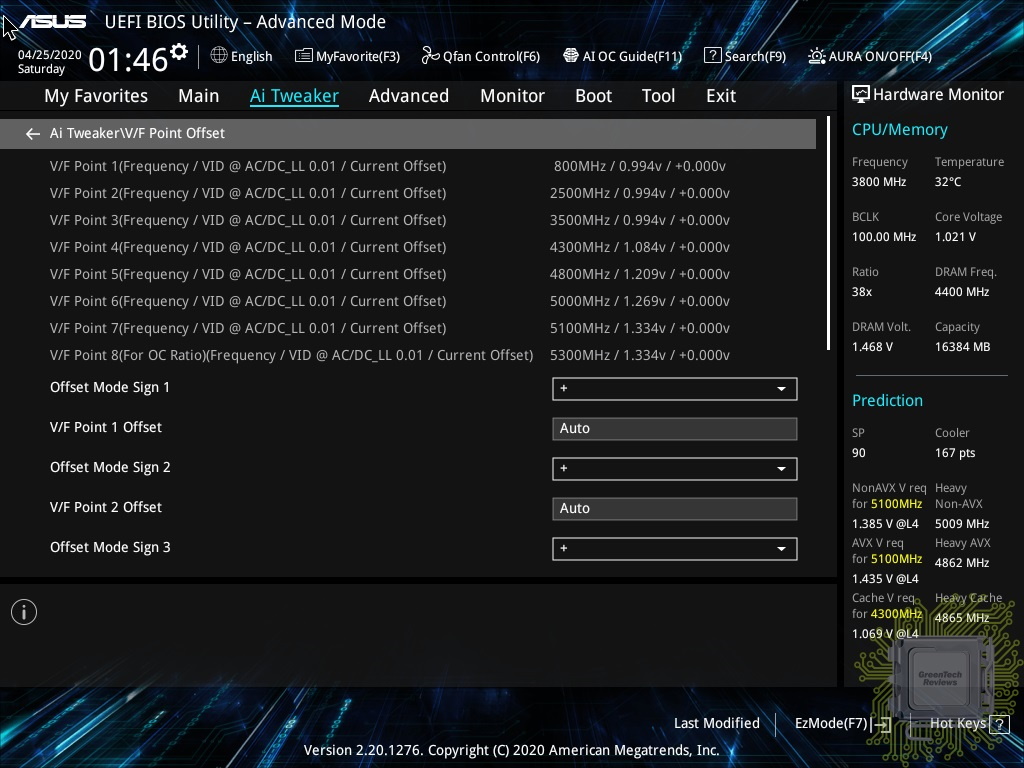Click the CPU/Memory heading

[x=899, y=130]
